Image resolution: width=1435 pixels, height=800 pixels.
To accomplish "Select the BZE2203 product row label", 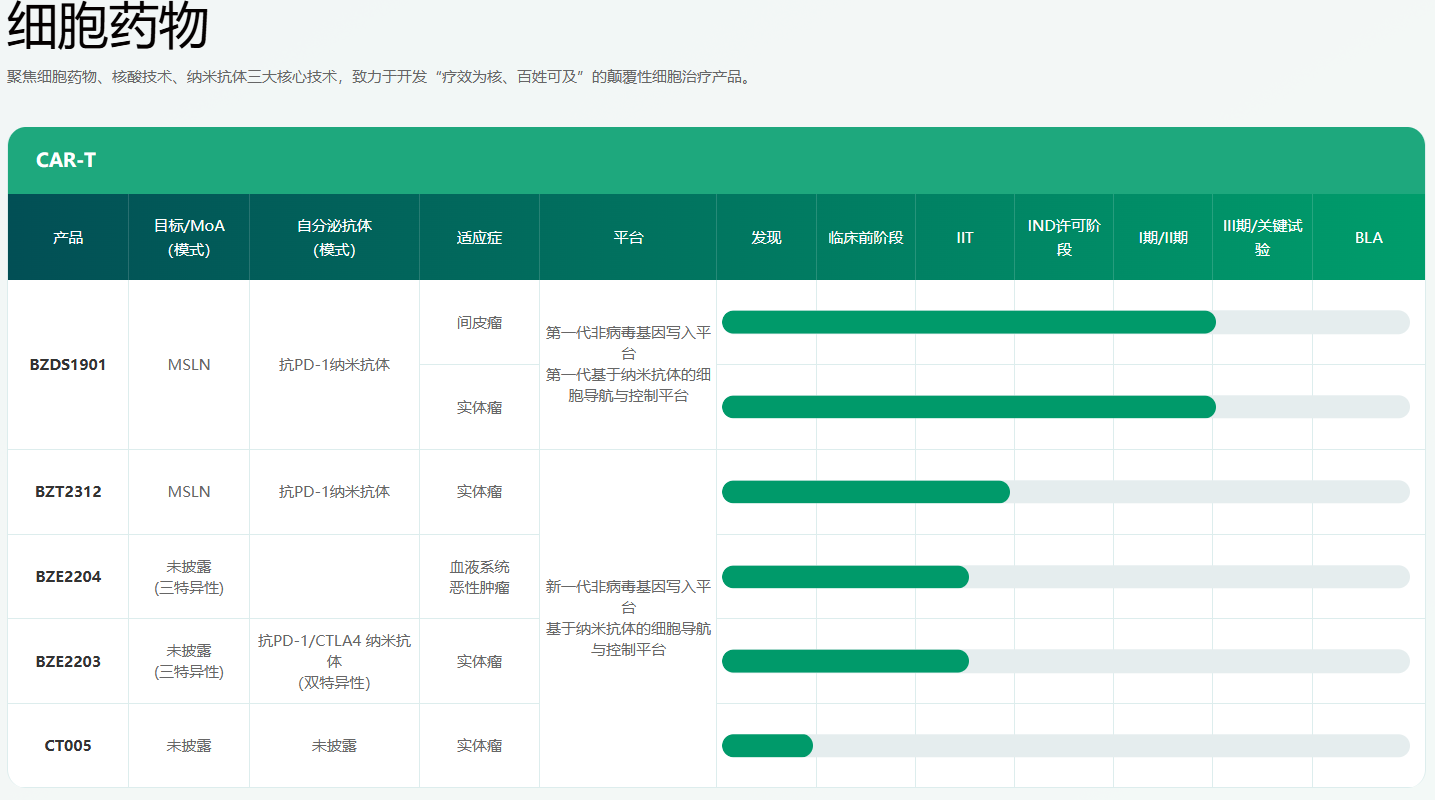I will coord(68,662).
